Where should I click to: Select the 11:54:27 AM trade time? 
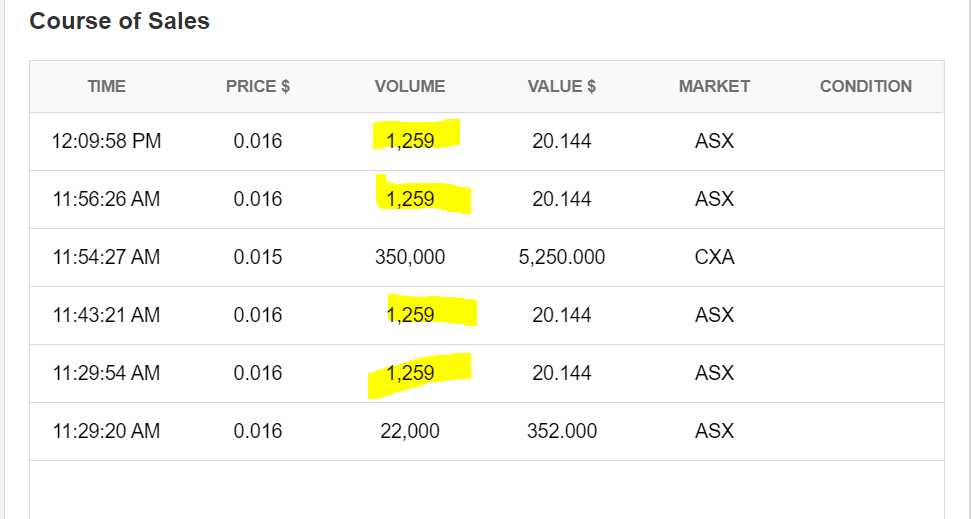click(107, 257)
